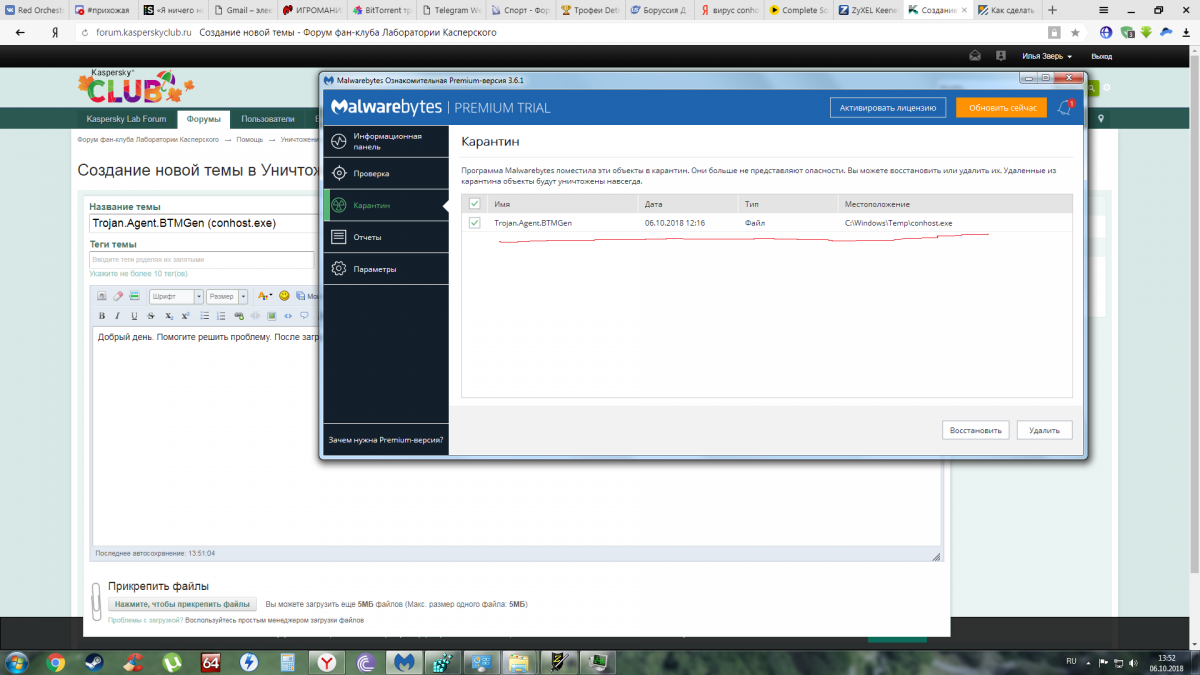Sort quarantine by Дата column
This screenshot has width=1200, height=675.
coord(688,204)
